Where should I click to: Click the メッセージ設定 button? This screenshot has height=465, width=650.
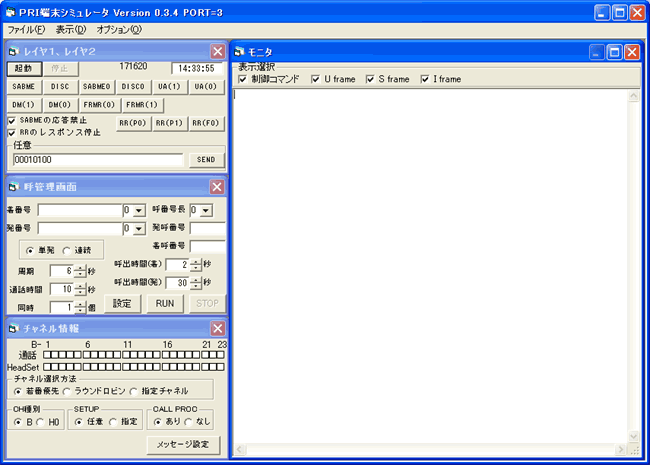[x=185, y=444]
